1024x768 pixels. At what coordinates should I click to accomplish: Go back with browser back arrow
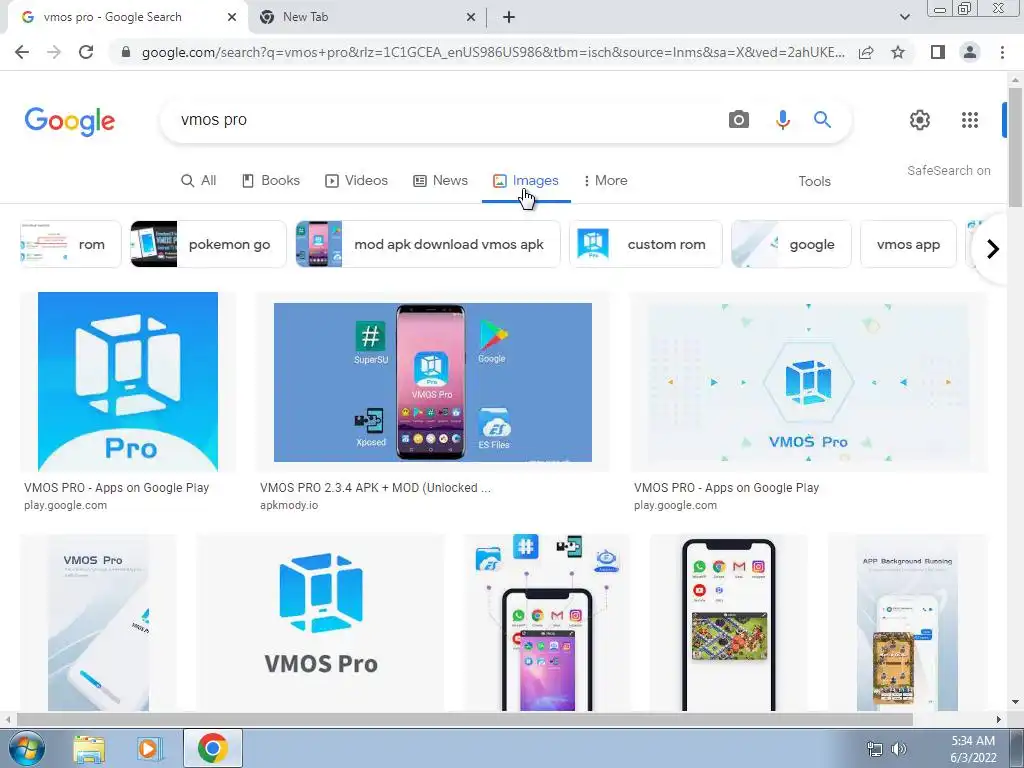(x=22, y=52)
